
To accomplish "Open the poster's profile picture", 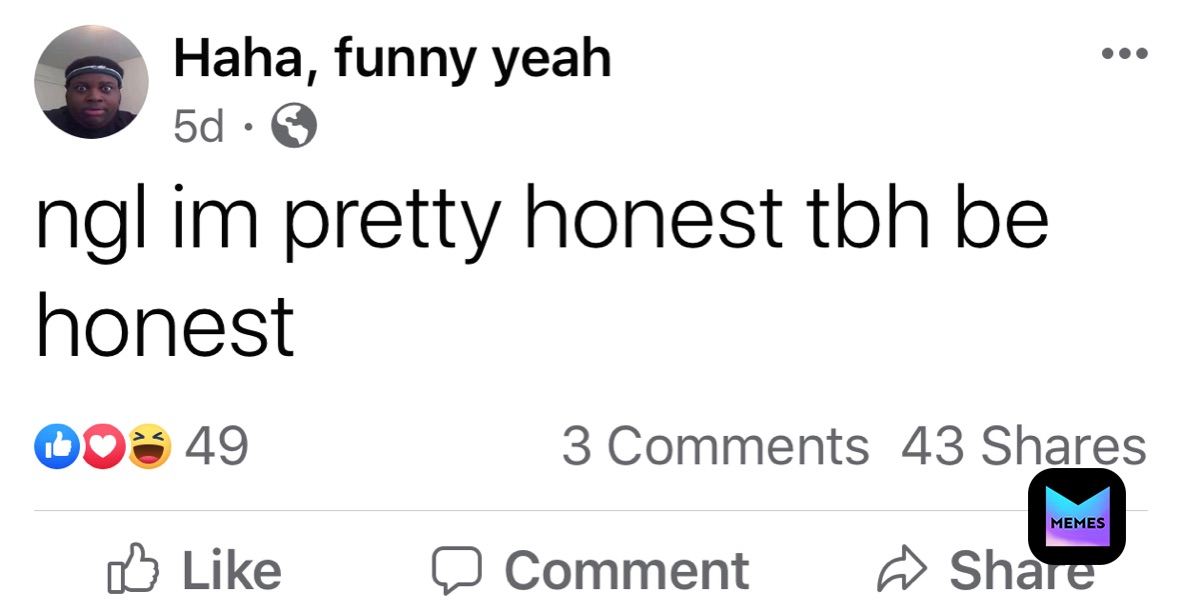I will [x=91, y=81].
